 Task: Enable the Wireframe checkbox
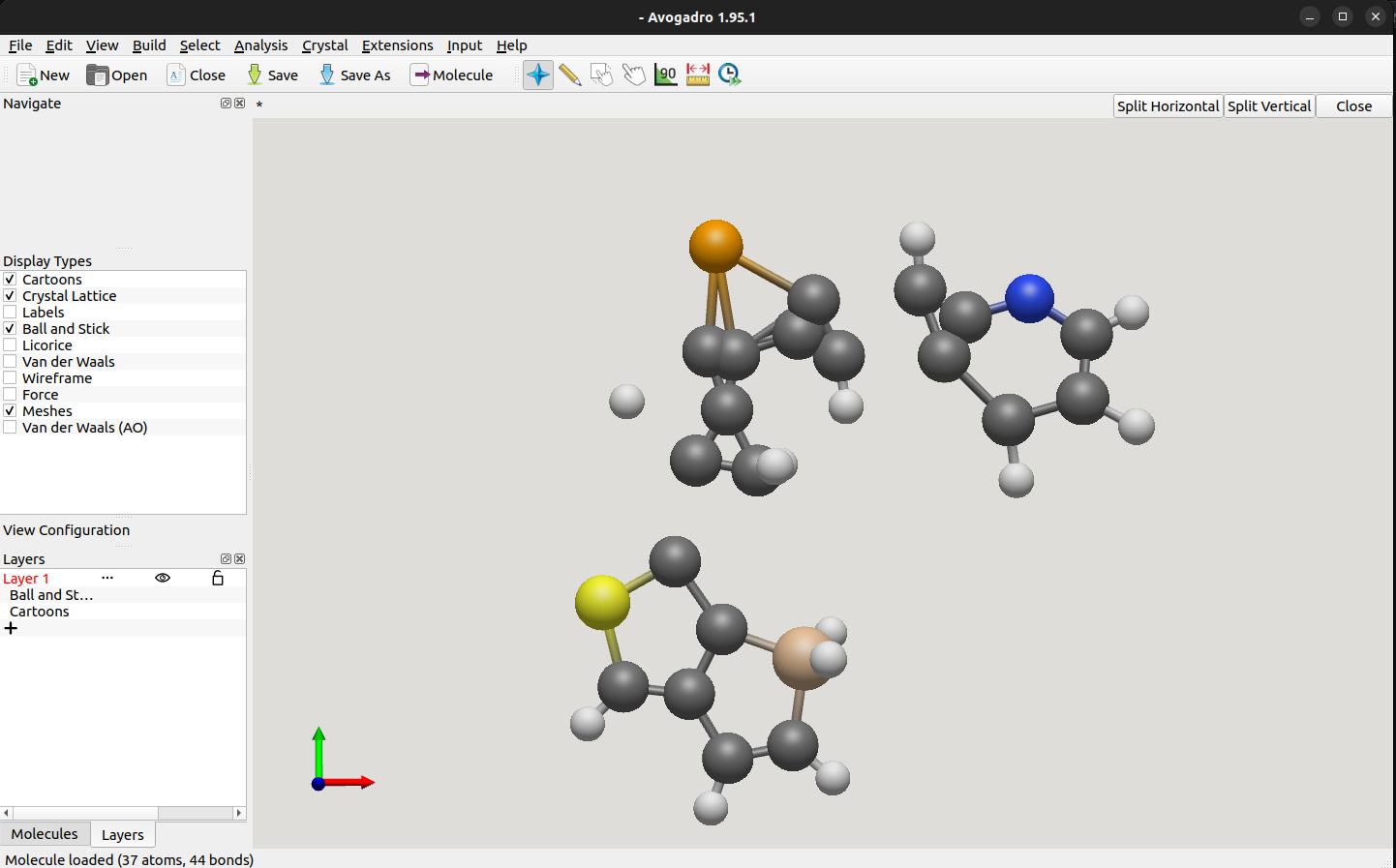point(10,378)
